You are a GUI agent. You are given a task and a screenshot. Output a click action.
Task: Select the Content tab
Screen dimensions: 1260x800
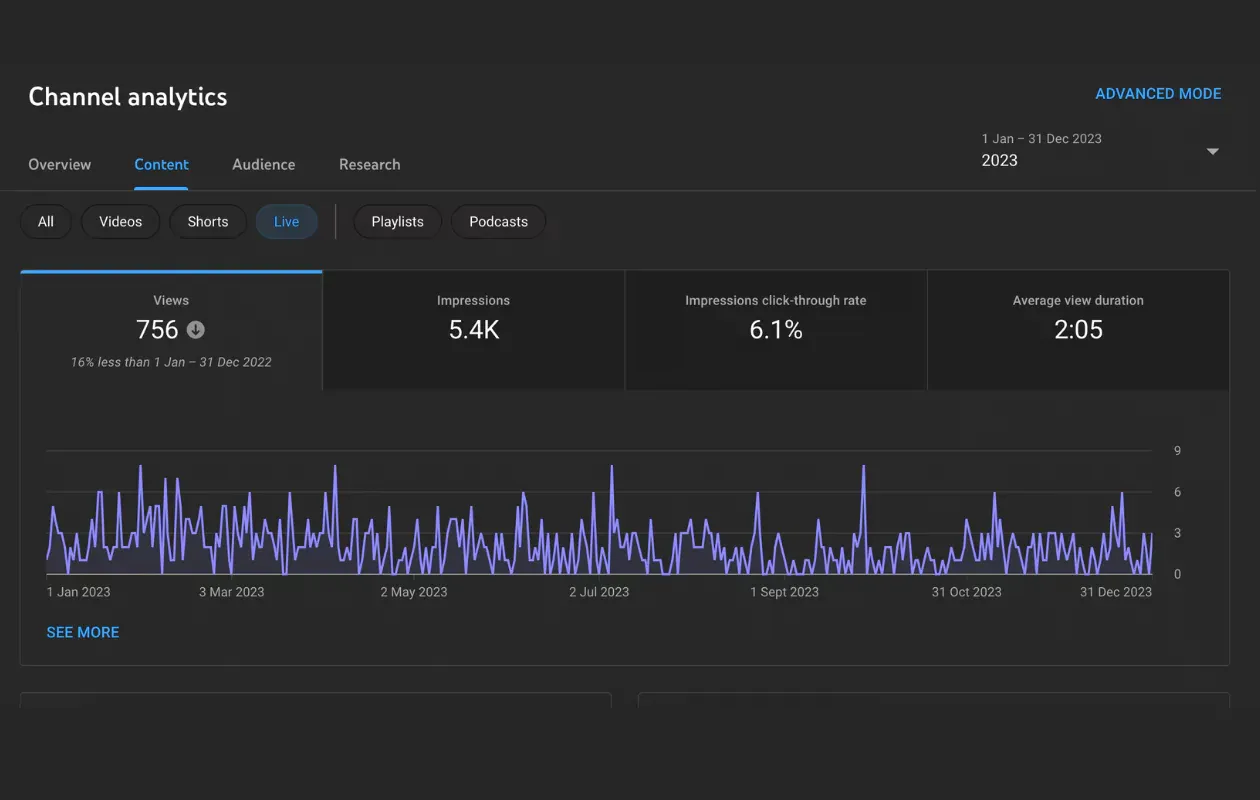[x=161, y=164]
